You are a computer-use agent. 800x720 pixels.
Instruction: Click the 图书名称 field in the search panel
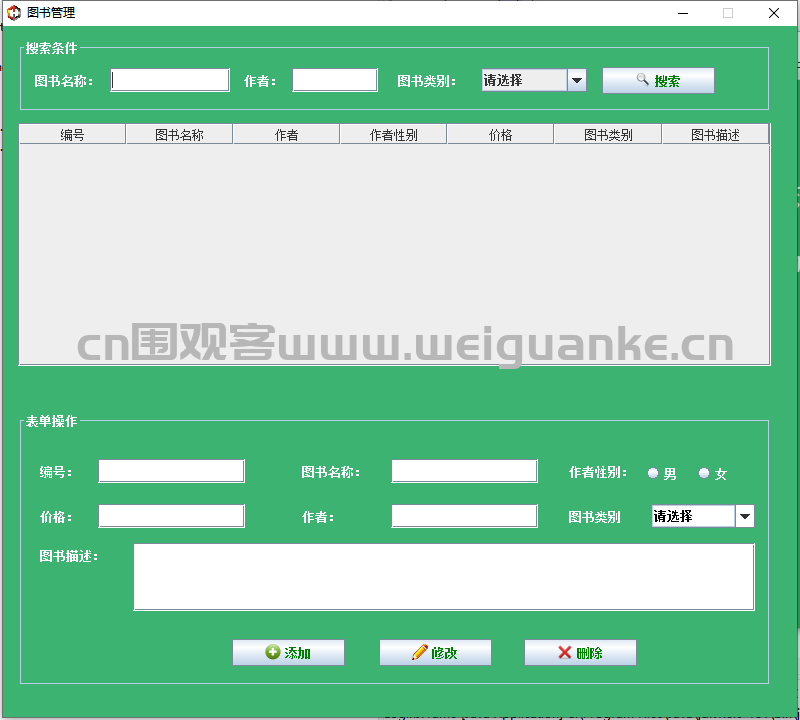pos(170,80)
